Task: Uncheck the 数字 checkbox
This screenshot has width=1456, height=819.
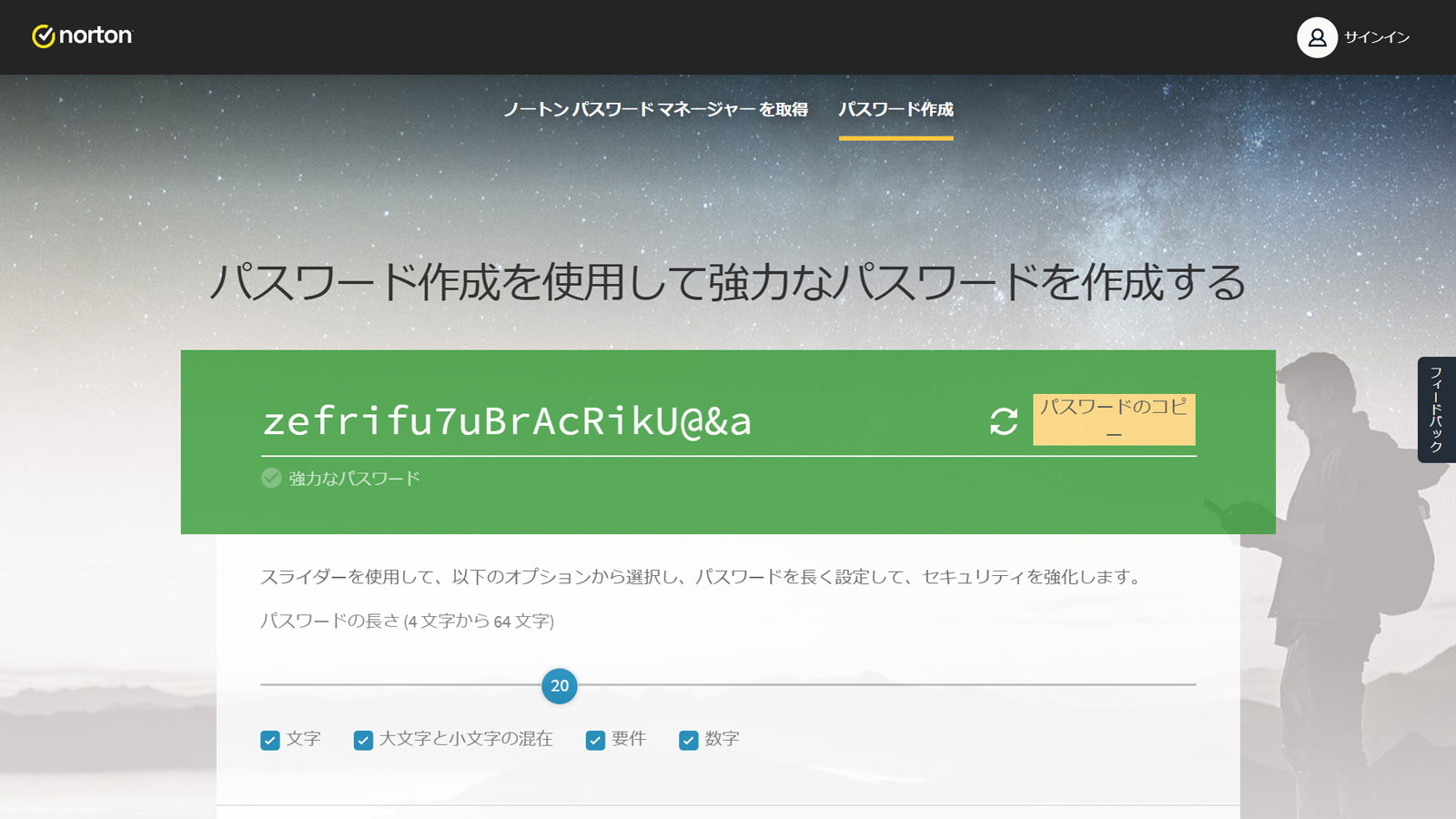Action: pos(689,740)
